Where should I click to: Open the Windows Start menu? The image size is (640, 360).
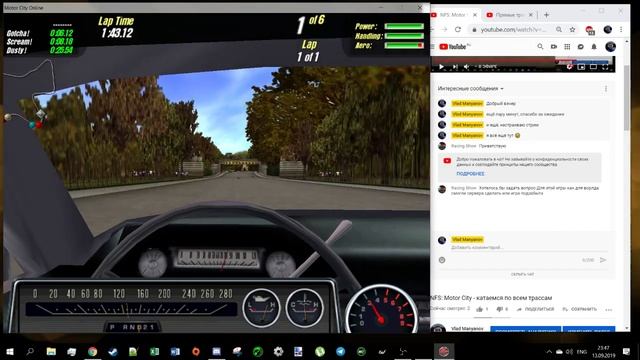[9, 351]
